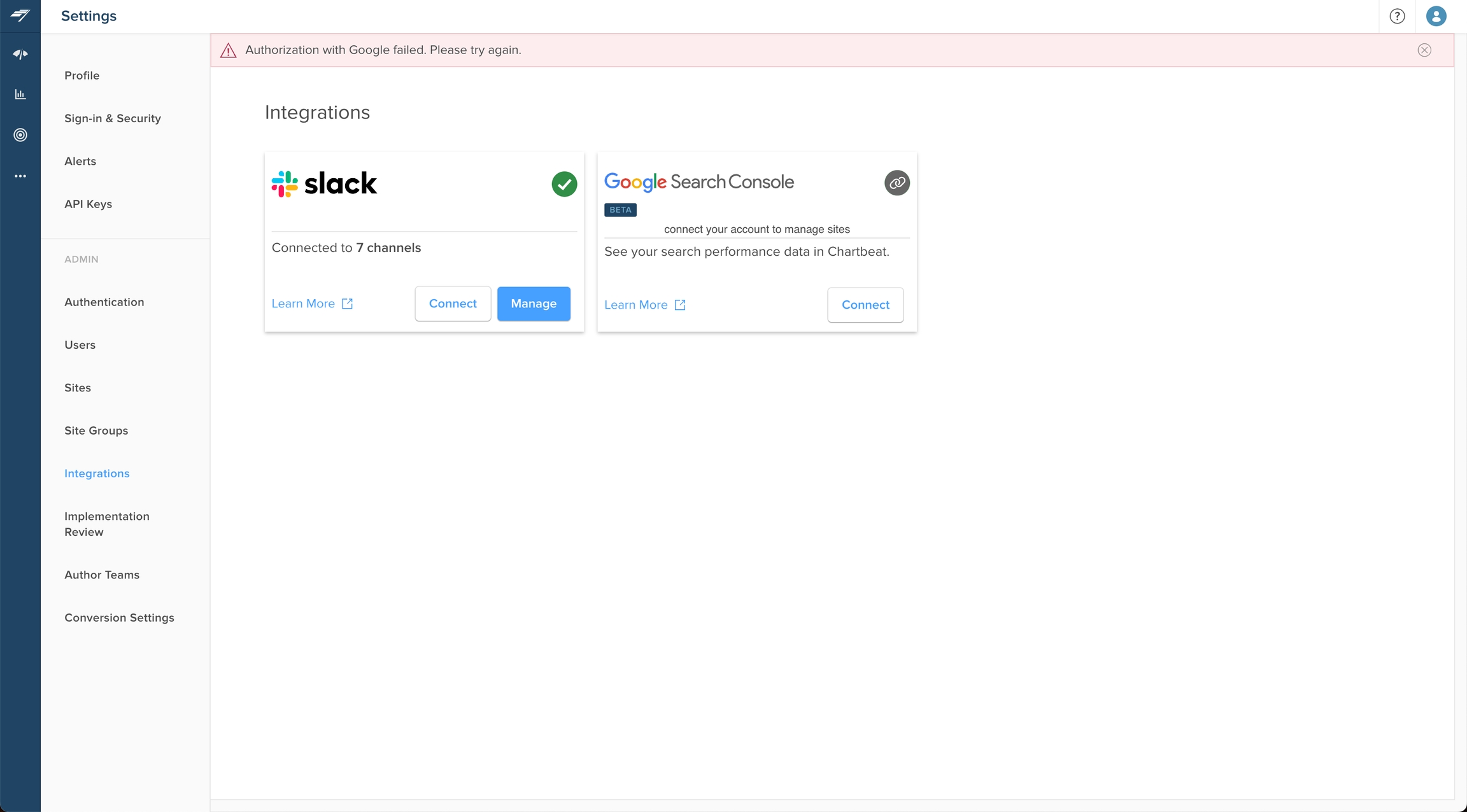
Task: Click the target circle icon in sidebar
Action: click(x=20, y=135)
